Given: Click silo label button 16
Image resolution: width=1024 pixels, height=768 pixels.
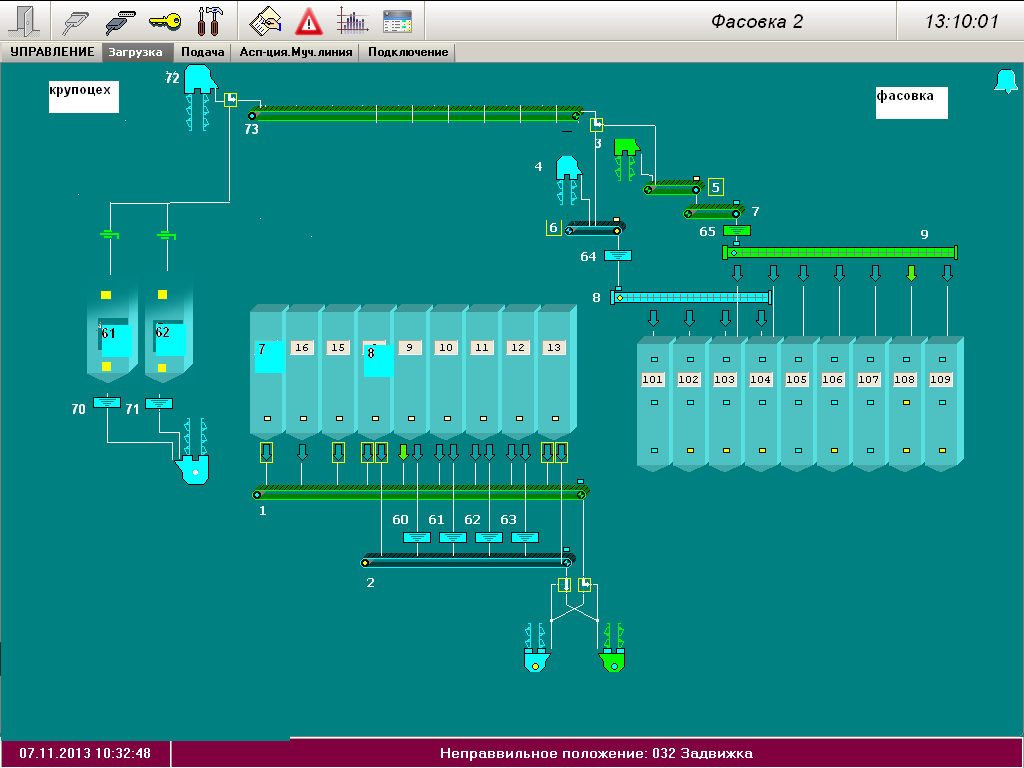Looking at the screenshot, I should click(x=302, y=348).
